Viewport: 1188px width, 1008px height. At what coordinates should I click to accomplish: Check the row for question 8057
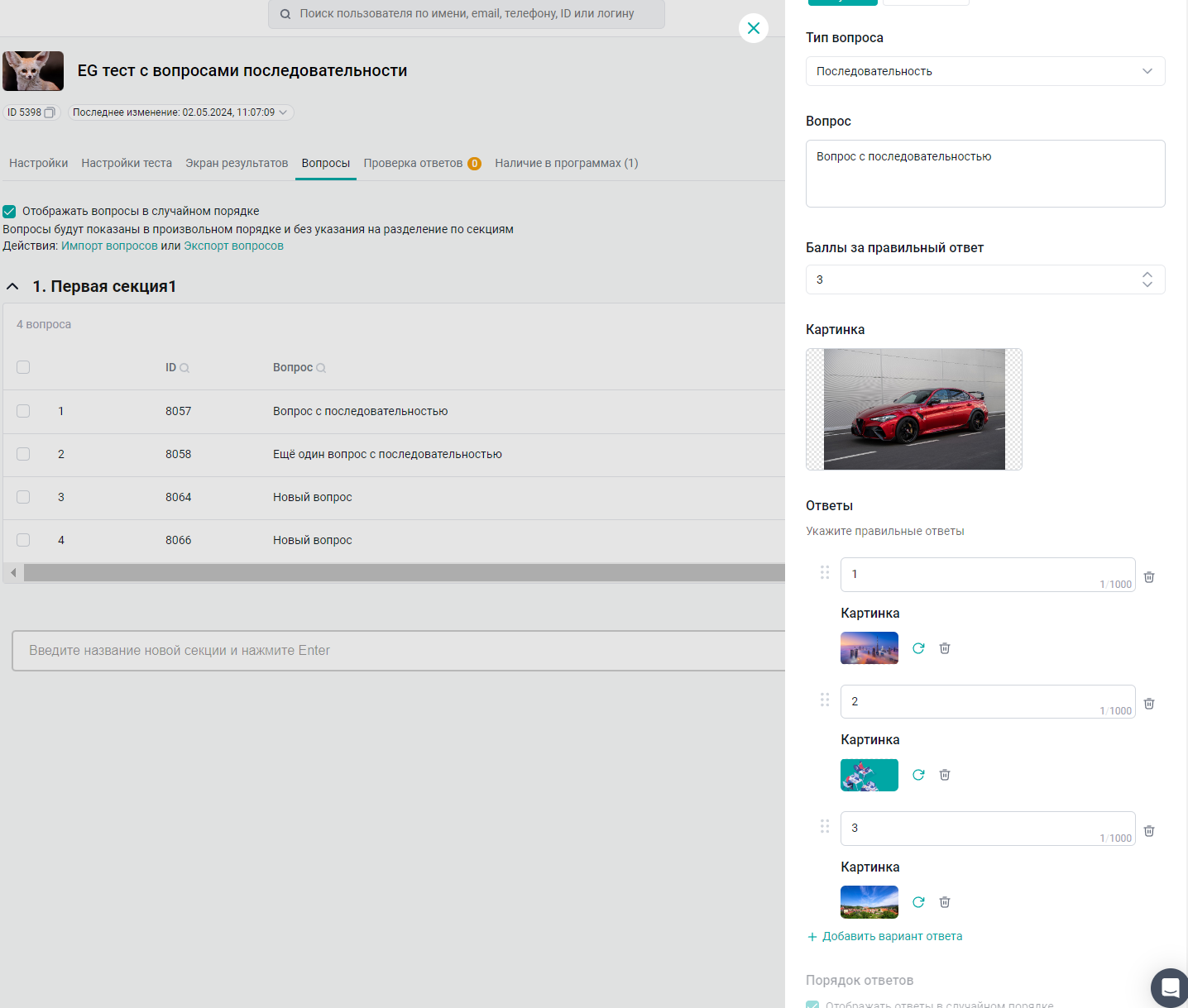23,411
